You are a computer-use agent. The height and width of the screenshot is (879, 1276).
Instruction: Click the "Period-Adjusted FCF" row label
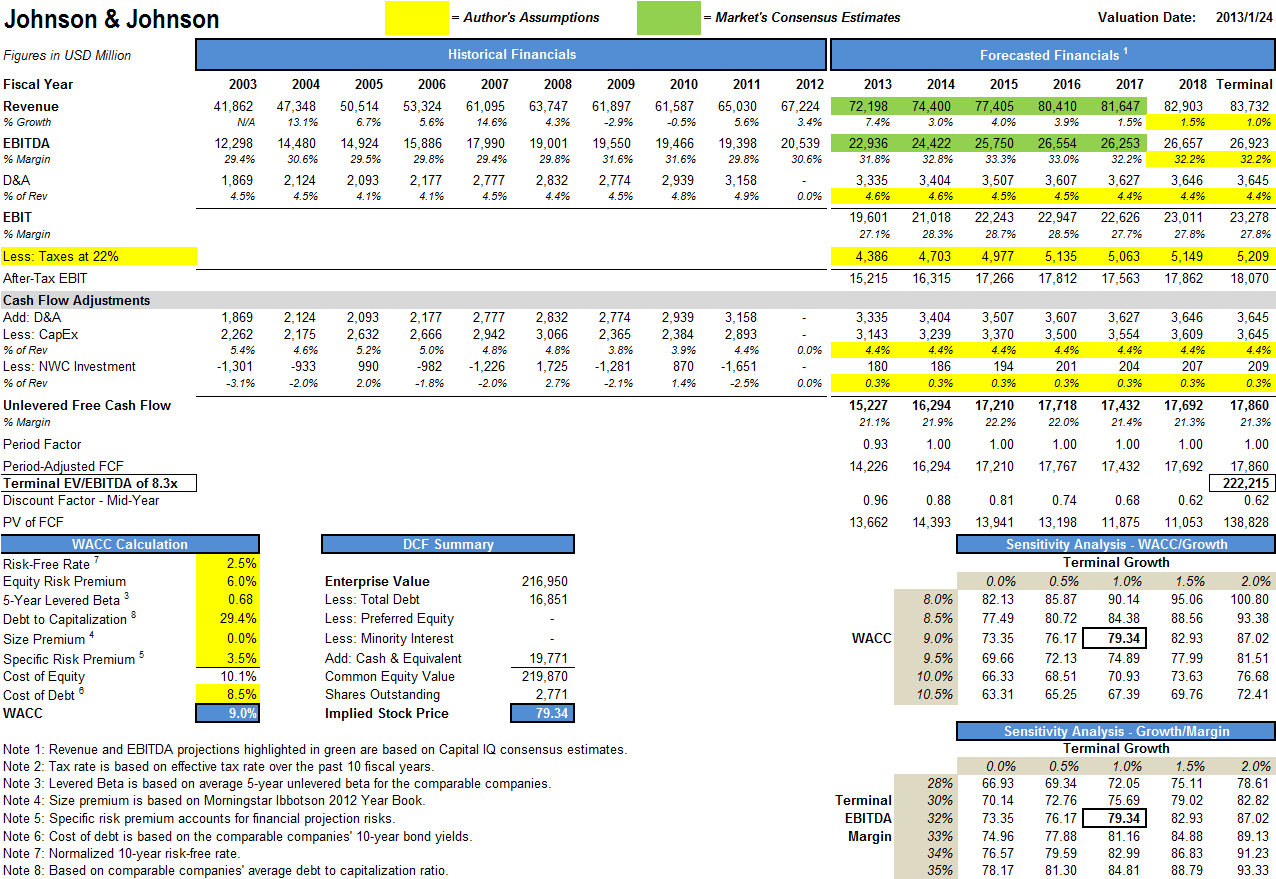coord(63,466)
